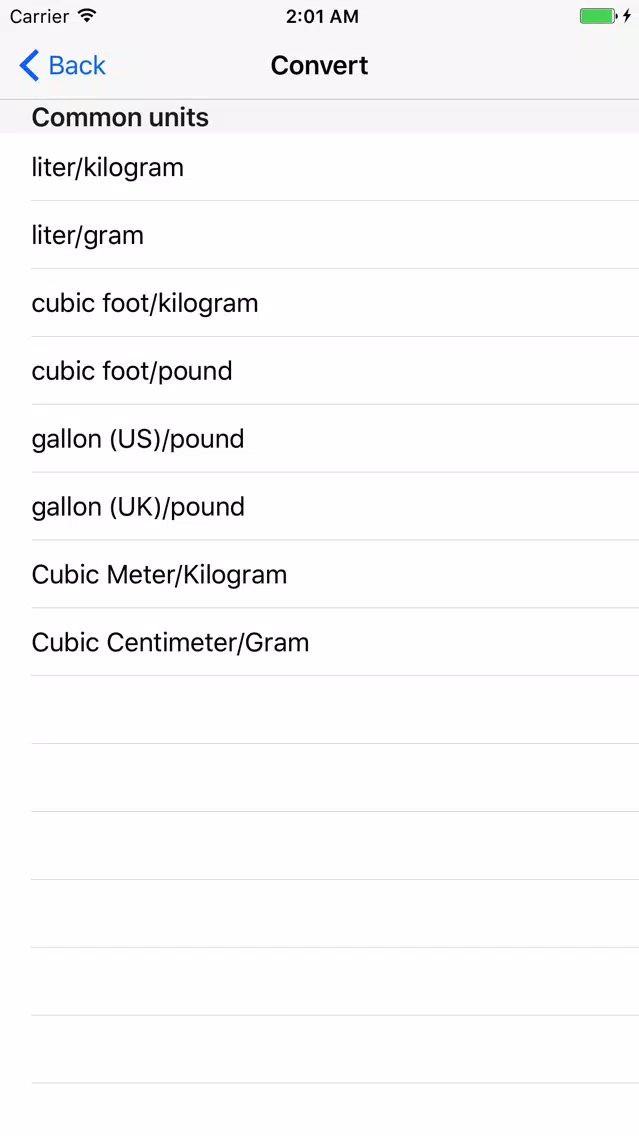Pick the gallon (US)/pound unit
The image size is (639, 1136).
320,438
